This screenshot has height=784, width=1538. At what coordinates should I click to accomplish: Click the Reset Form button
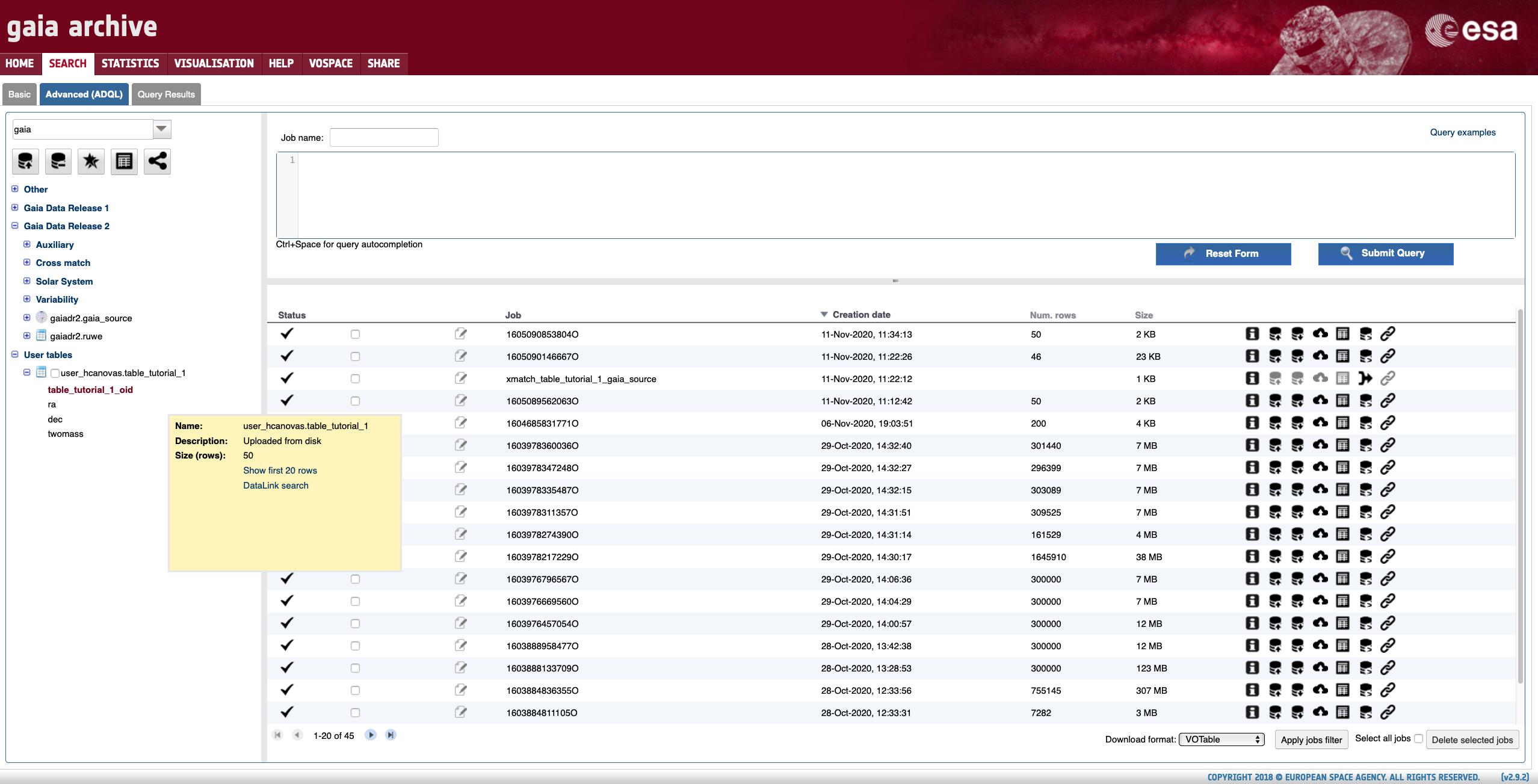point(1223,254)
